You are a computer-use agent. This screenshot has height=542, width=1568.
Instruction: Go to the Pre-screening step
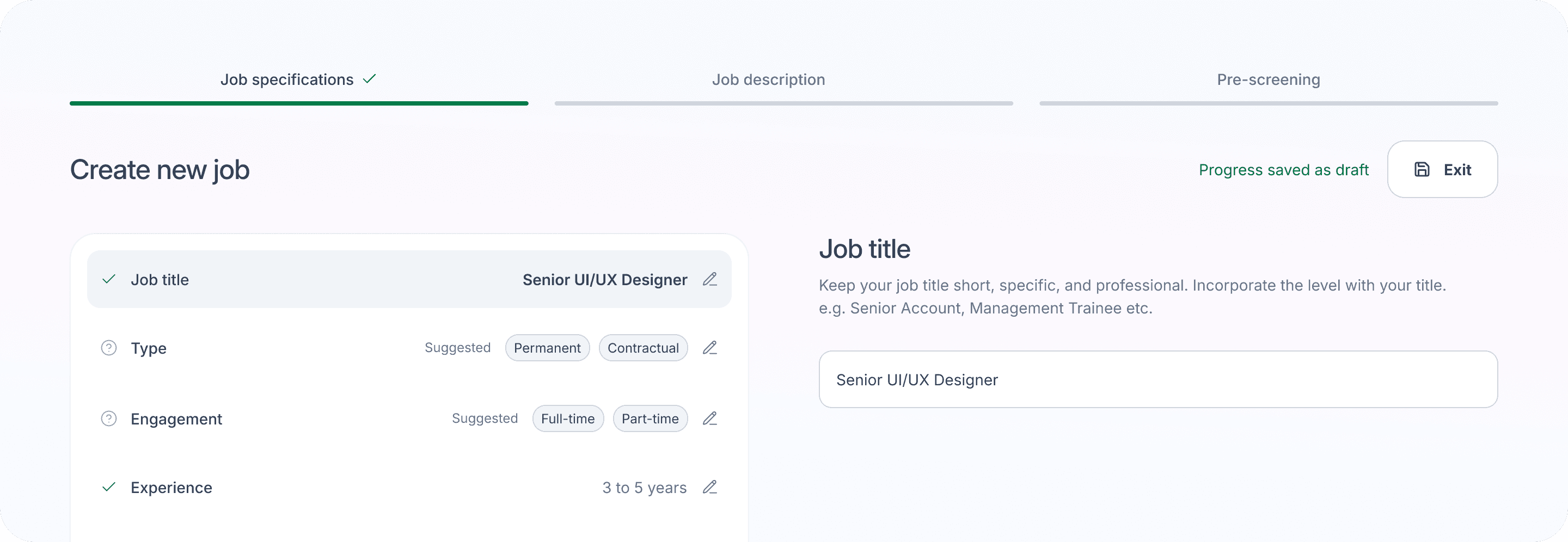(1268, 79)
